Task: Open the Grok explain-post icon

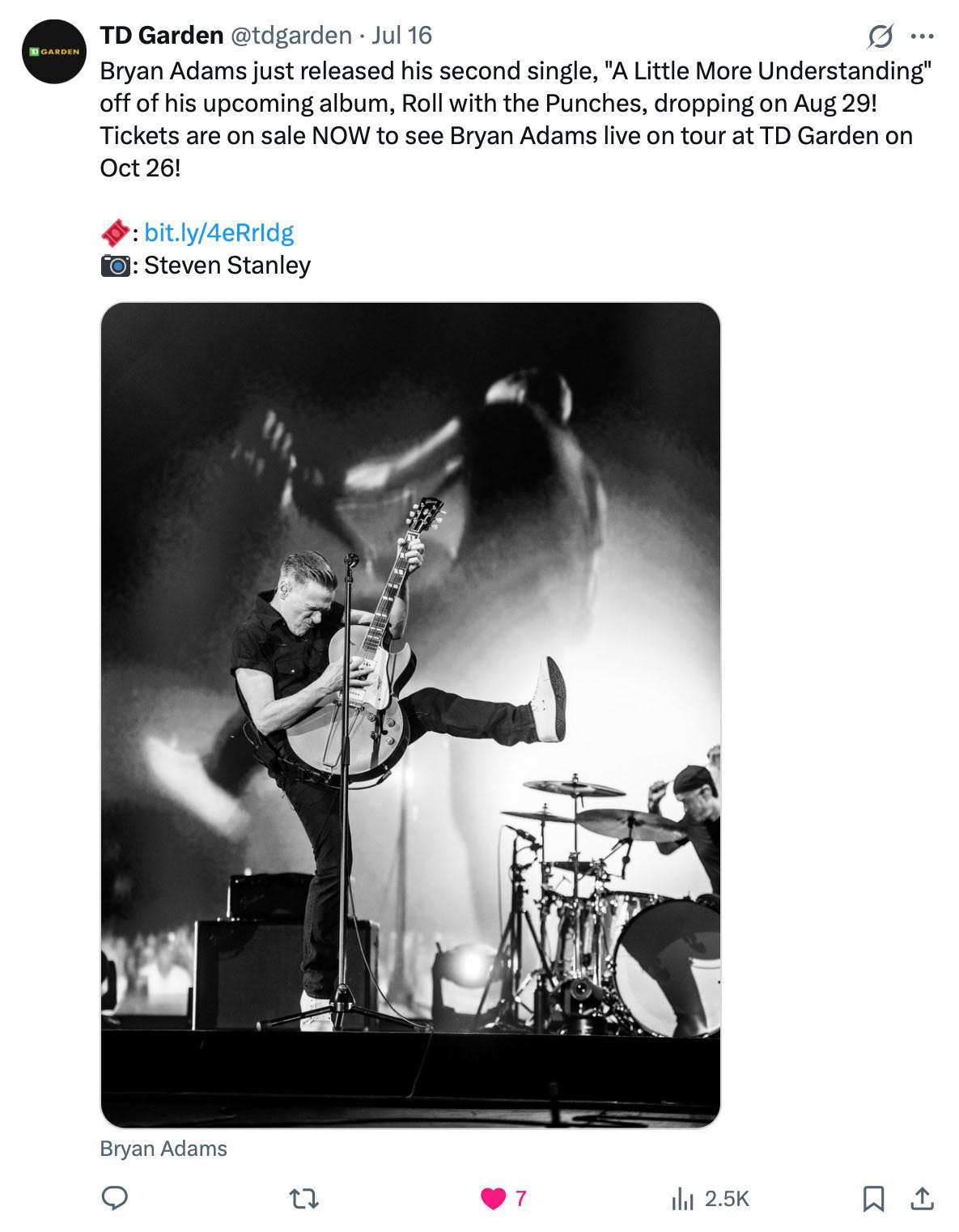Action: [x=880, y=36]
